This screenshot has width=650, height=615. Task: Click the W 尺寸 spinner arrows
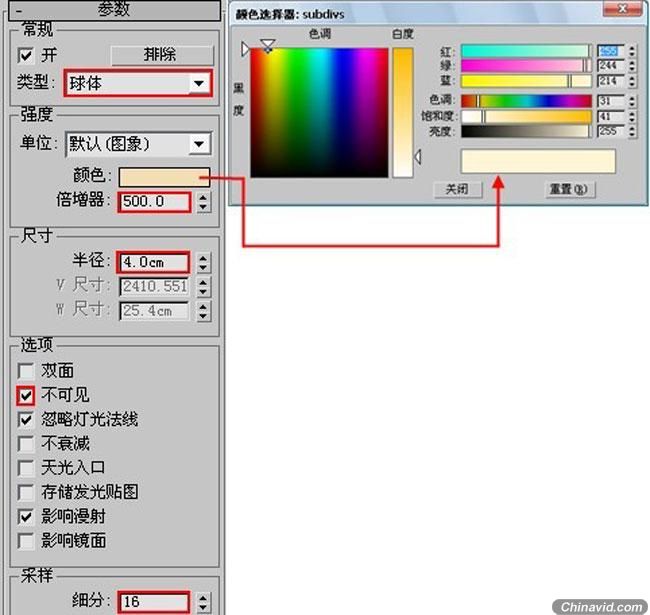click(203, 311)
